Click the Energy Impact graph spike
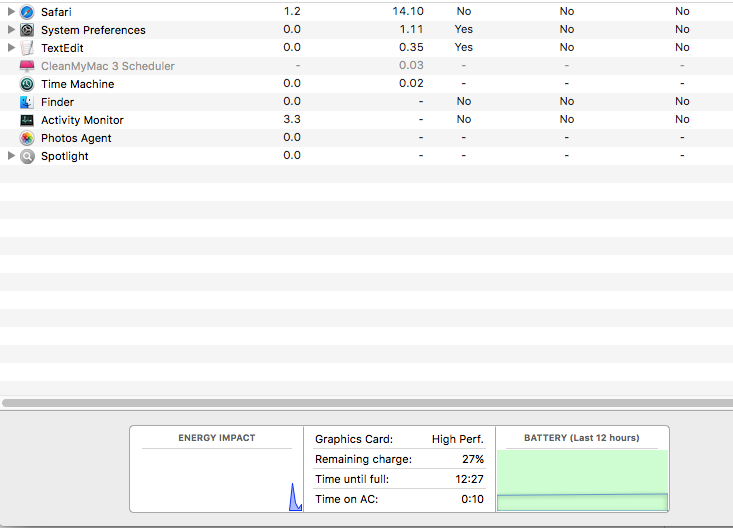This screenshot has height=528, width=733. tap(295, 498)
